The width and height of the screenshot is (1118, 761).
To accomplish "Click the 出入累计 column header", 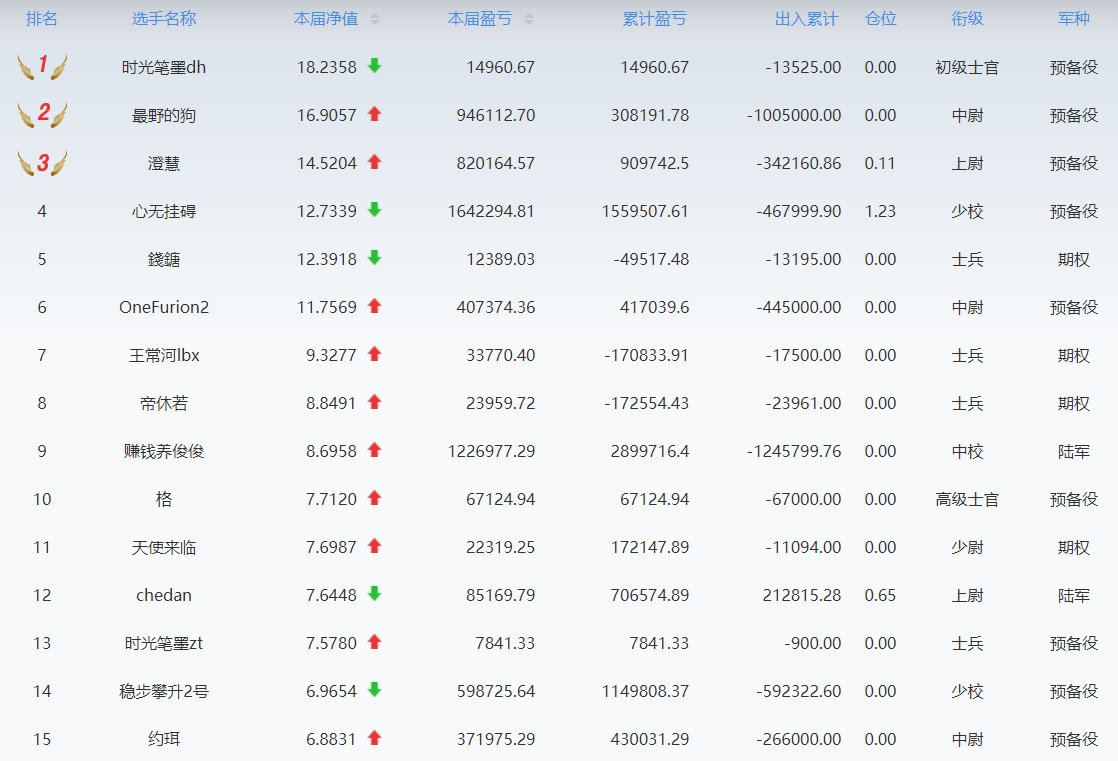I will 807,19.
